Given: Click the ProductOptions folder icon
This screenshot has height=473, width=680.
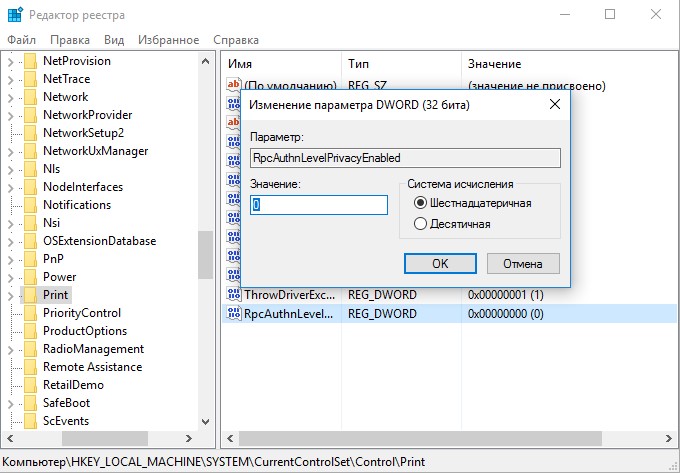Looking at the screenshot, I should [30, 331].
